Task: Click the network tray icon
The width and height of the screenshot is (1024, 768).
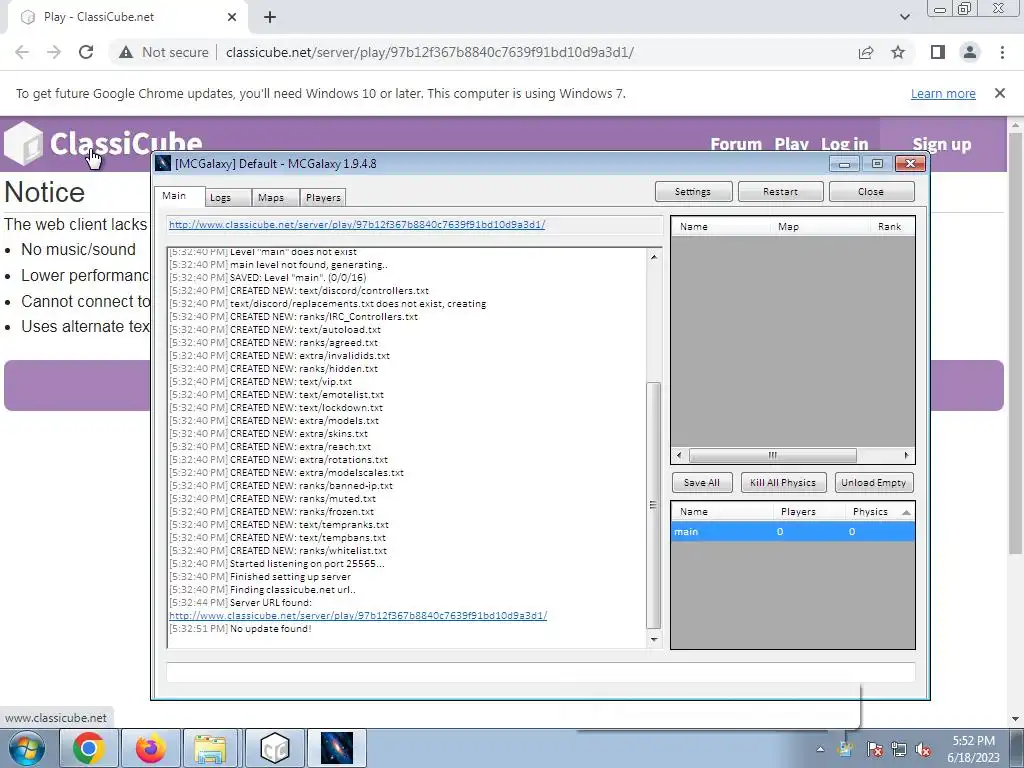Action: pyautogui.click(x=899, y=749)
